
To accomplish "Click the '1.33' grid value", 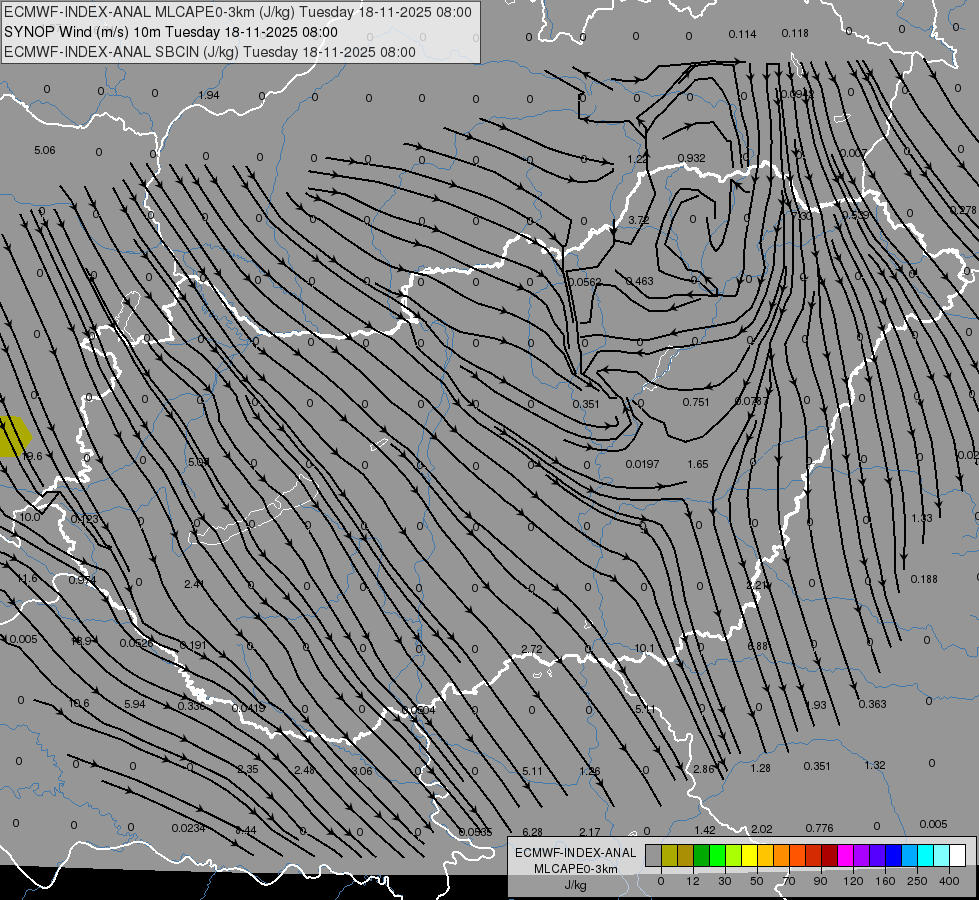I will click(x=922, y=518).
